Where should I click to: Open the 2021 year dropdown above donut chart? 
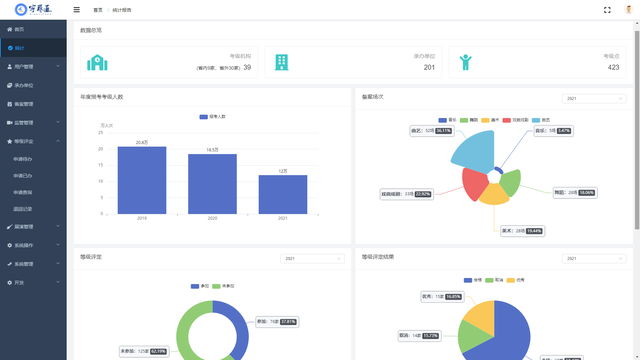coord(312,258)
